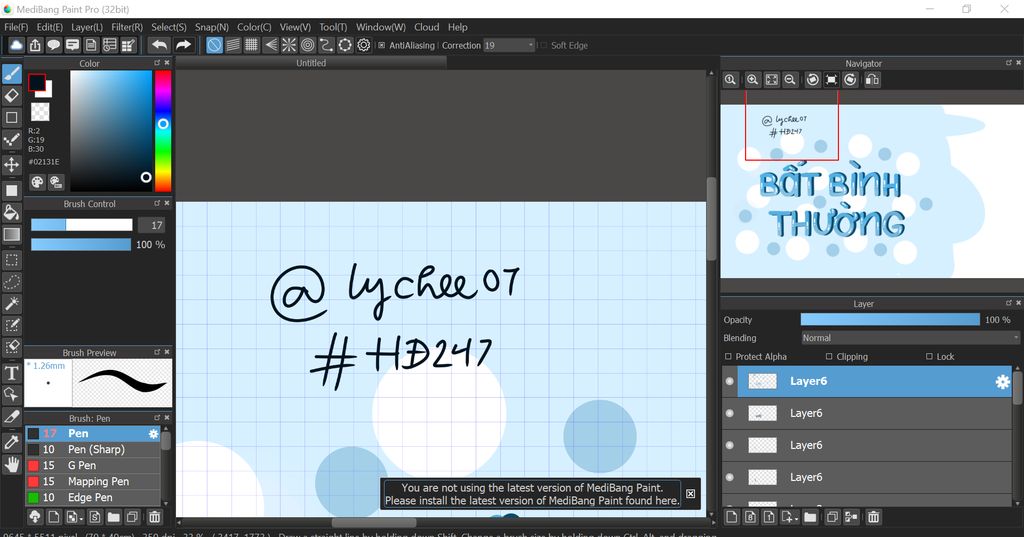
Task: Enable the grid snap icon
Action: (x=251, y=45)
